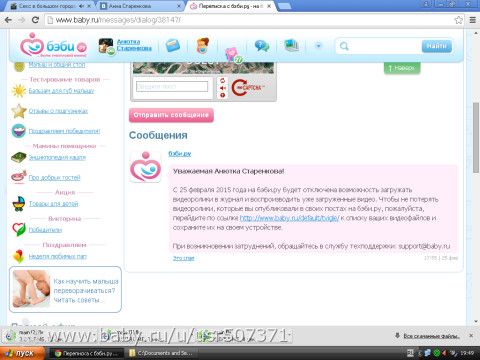480x360 pixels.
Task: Click the Мамы и общий стол link
Action: 57,64
